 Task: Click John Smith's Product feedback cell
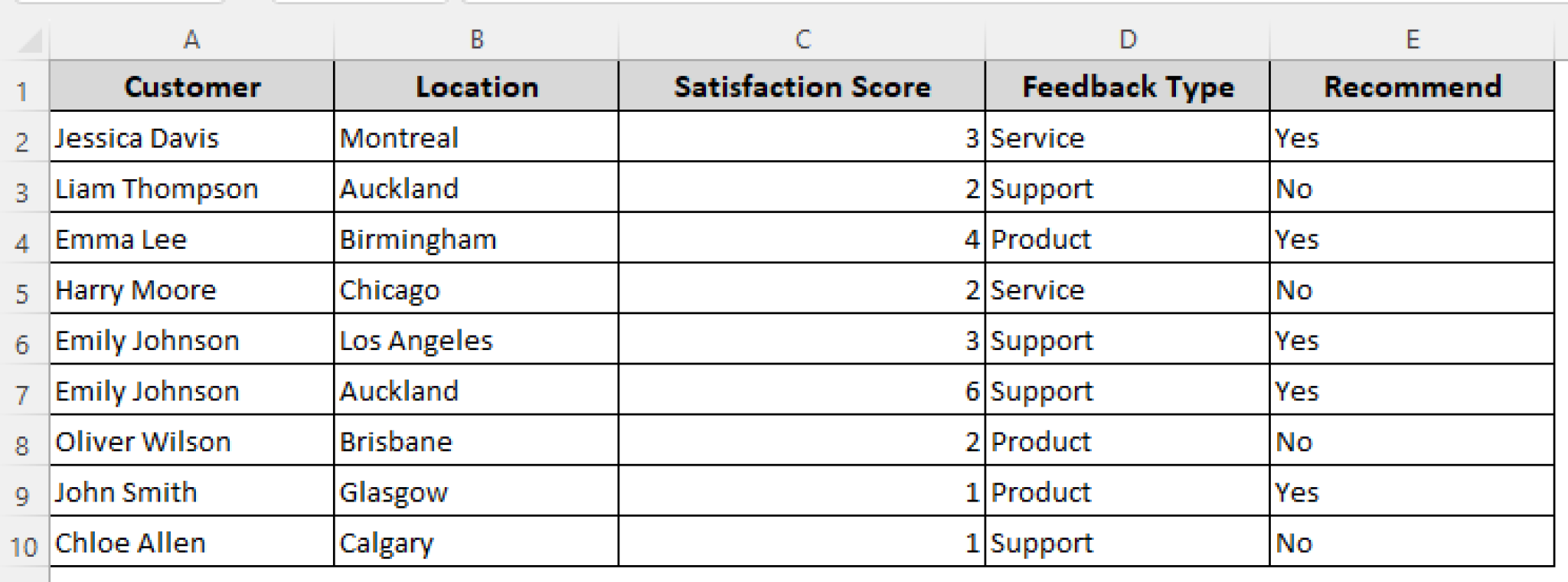click(1127, 492)
